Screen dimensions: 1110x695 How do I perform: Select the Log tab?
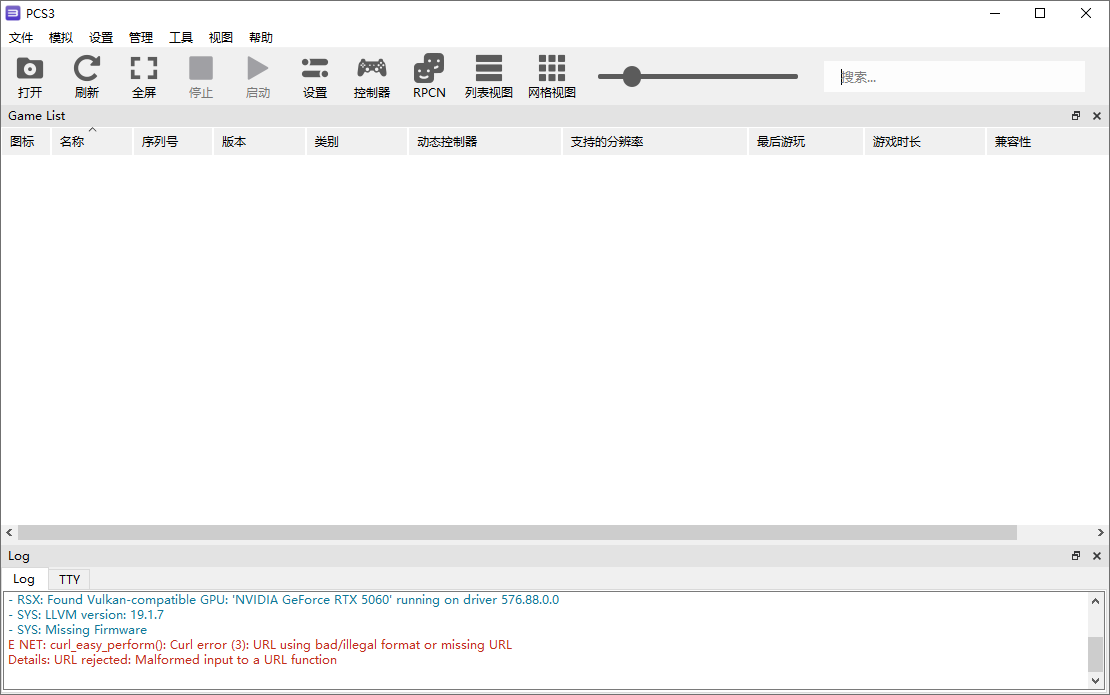tap(24, 579)
